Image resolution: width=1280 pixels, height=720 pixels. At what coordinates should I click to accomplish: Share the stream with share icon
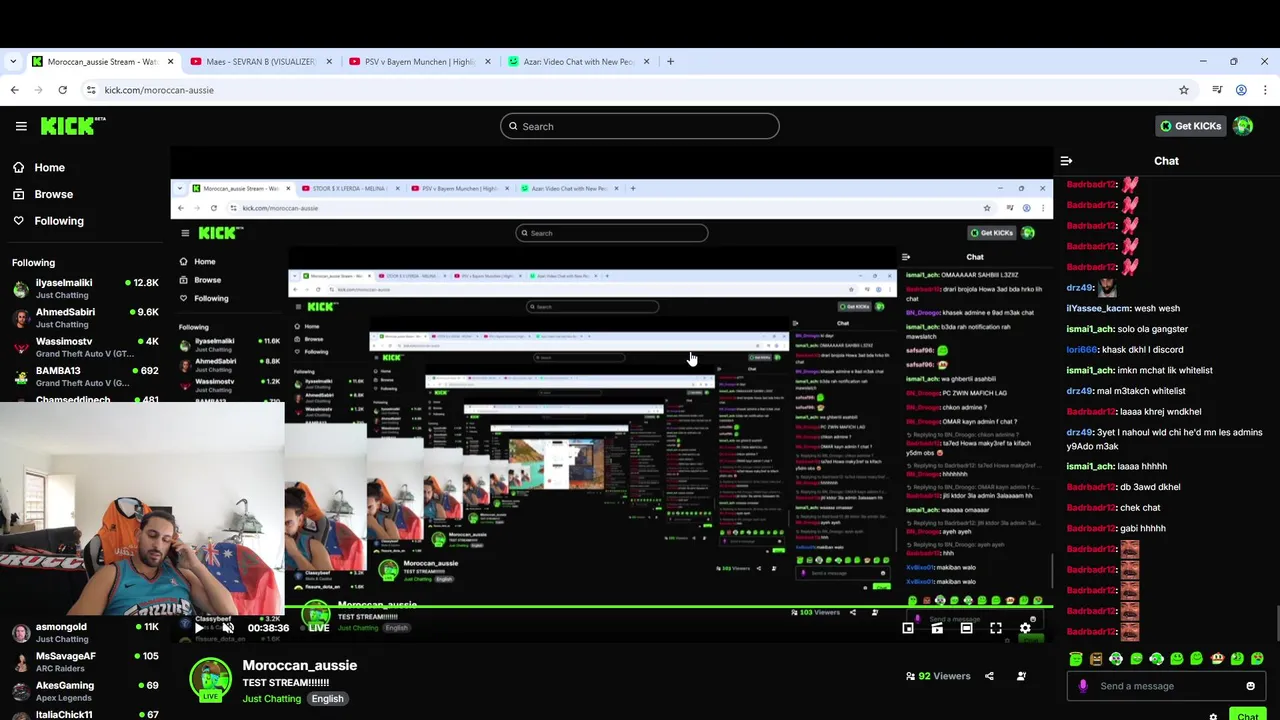point(989,676)
